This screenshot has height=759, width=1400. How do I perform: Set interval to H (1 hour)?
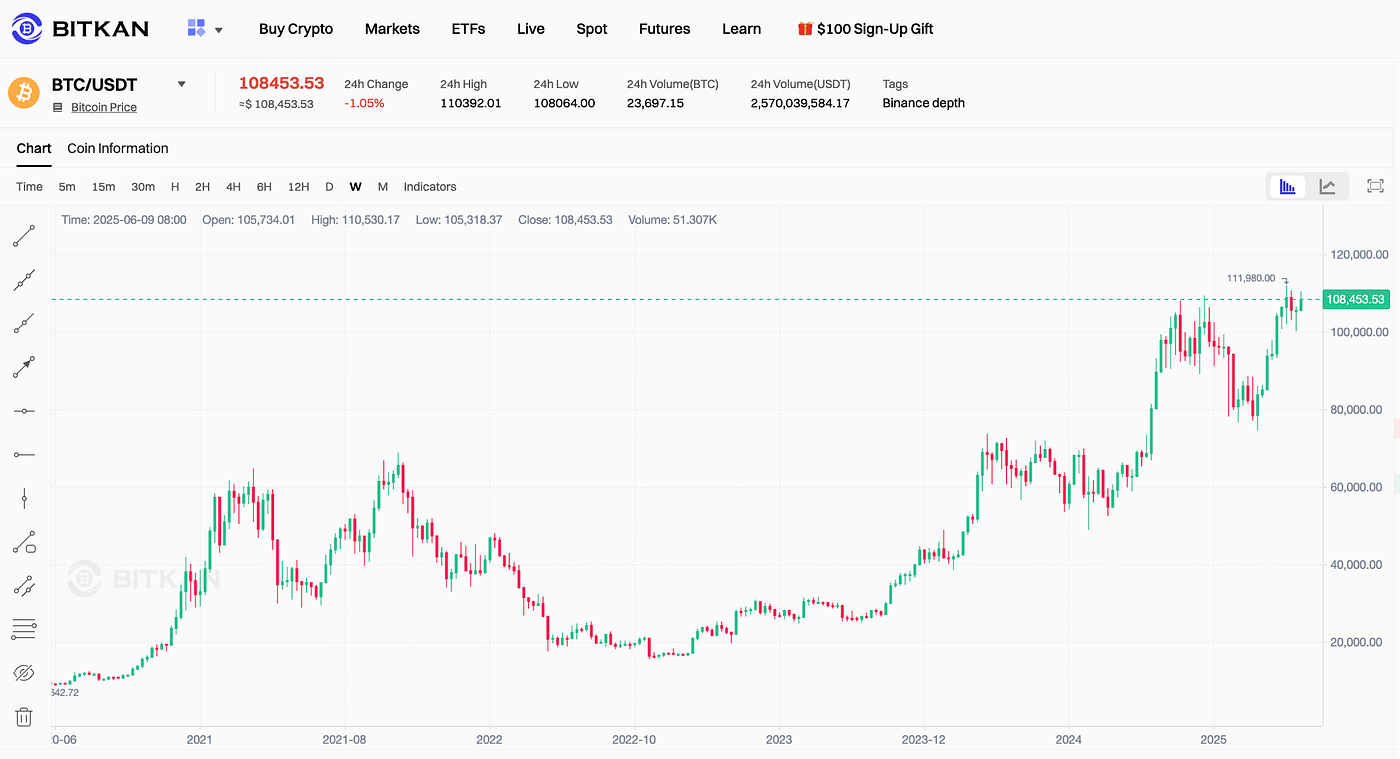[175, 187]
